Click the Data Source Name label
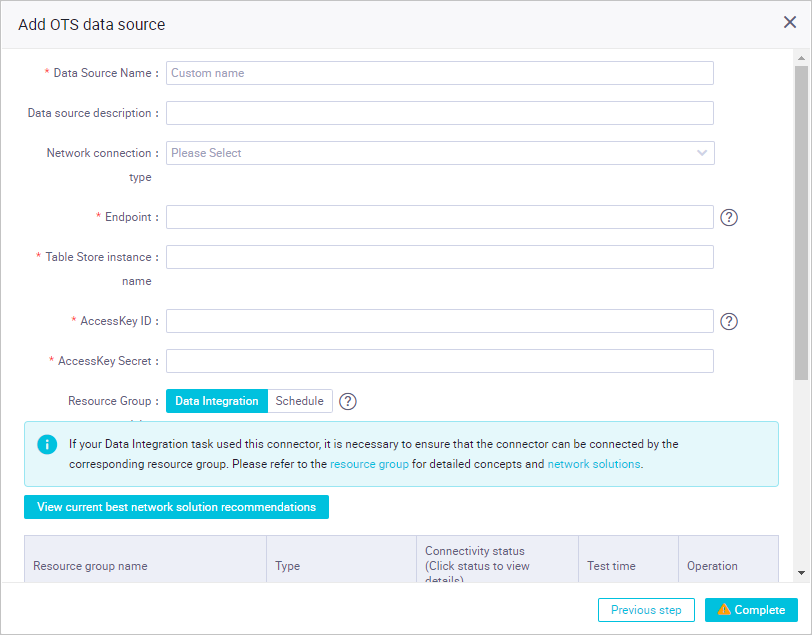 [x=103, y=73]
